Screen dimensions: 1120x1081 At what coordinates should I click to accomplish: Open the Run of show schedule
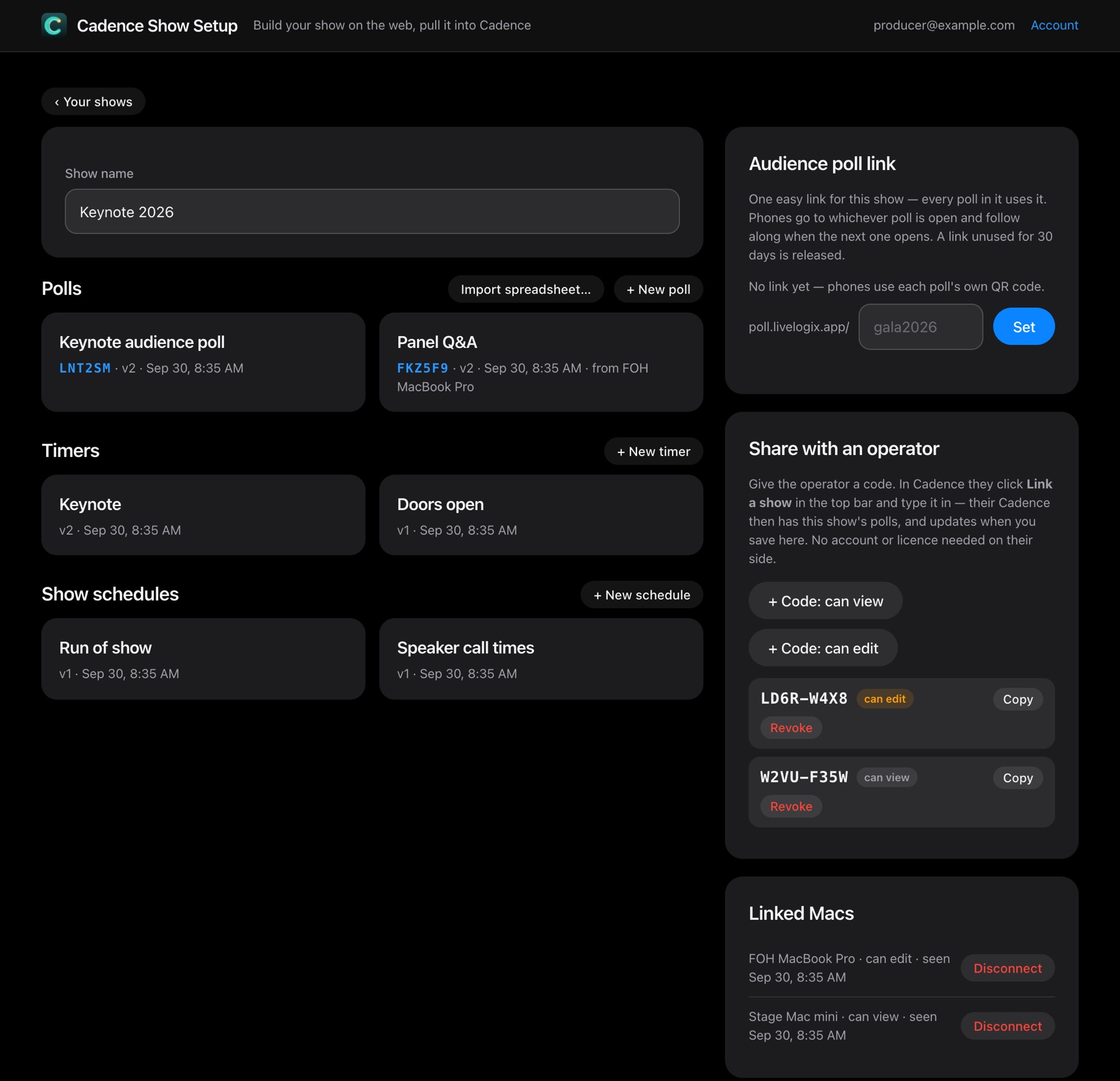coord(203,658)
